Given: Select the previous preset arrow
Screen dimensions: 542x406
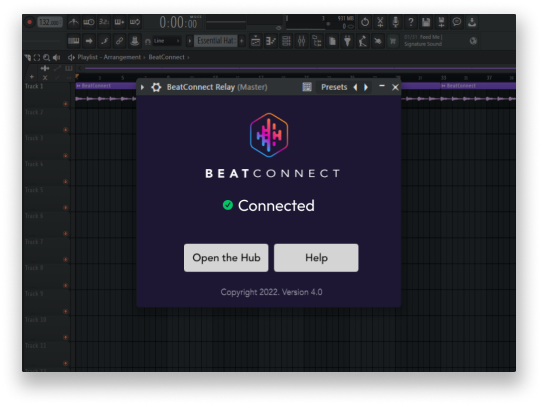Looking at the screenshot, I should [x=355, y=87].
